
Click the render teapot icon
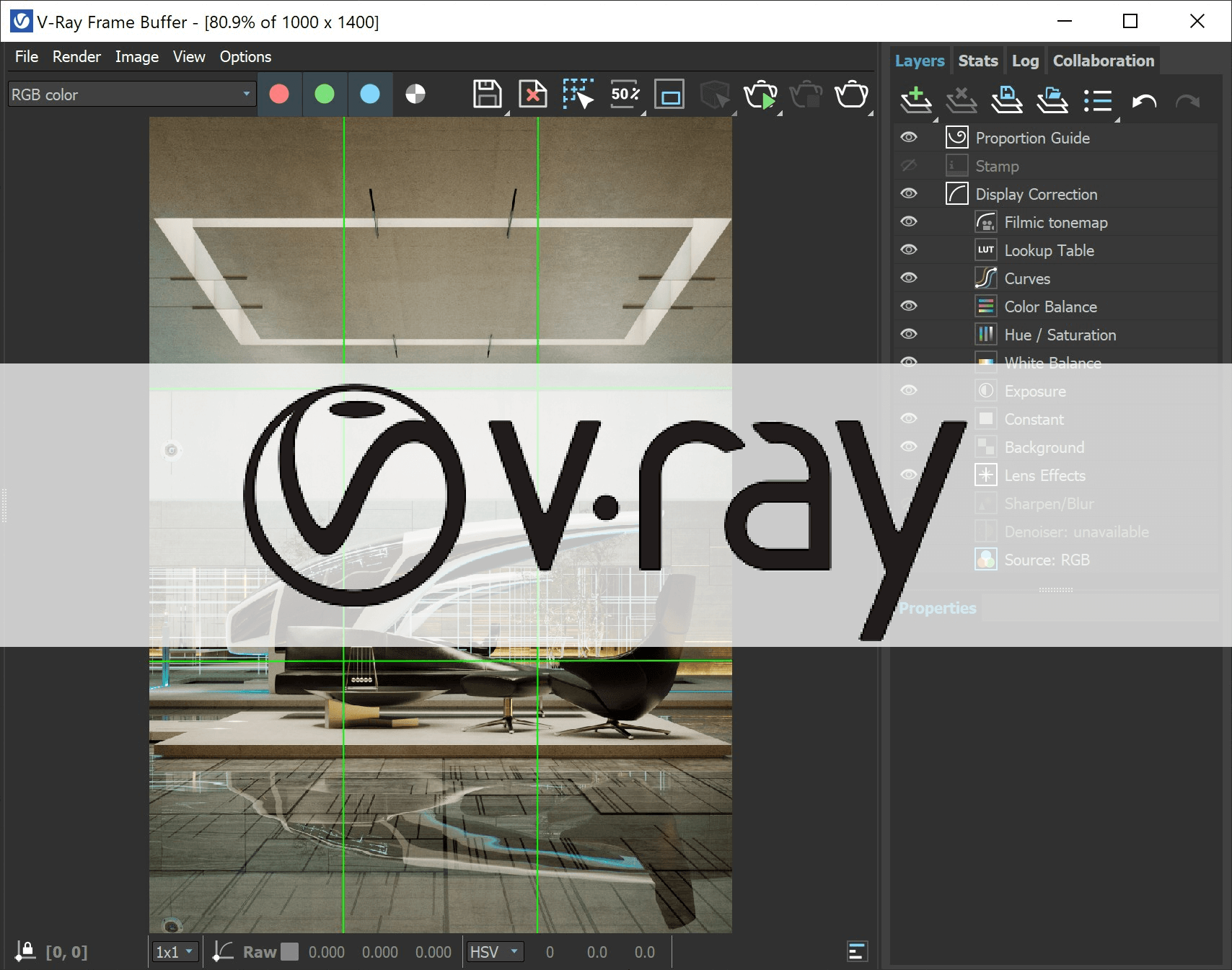click(851, 94)
